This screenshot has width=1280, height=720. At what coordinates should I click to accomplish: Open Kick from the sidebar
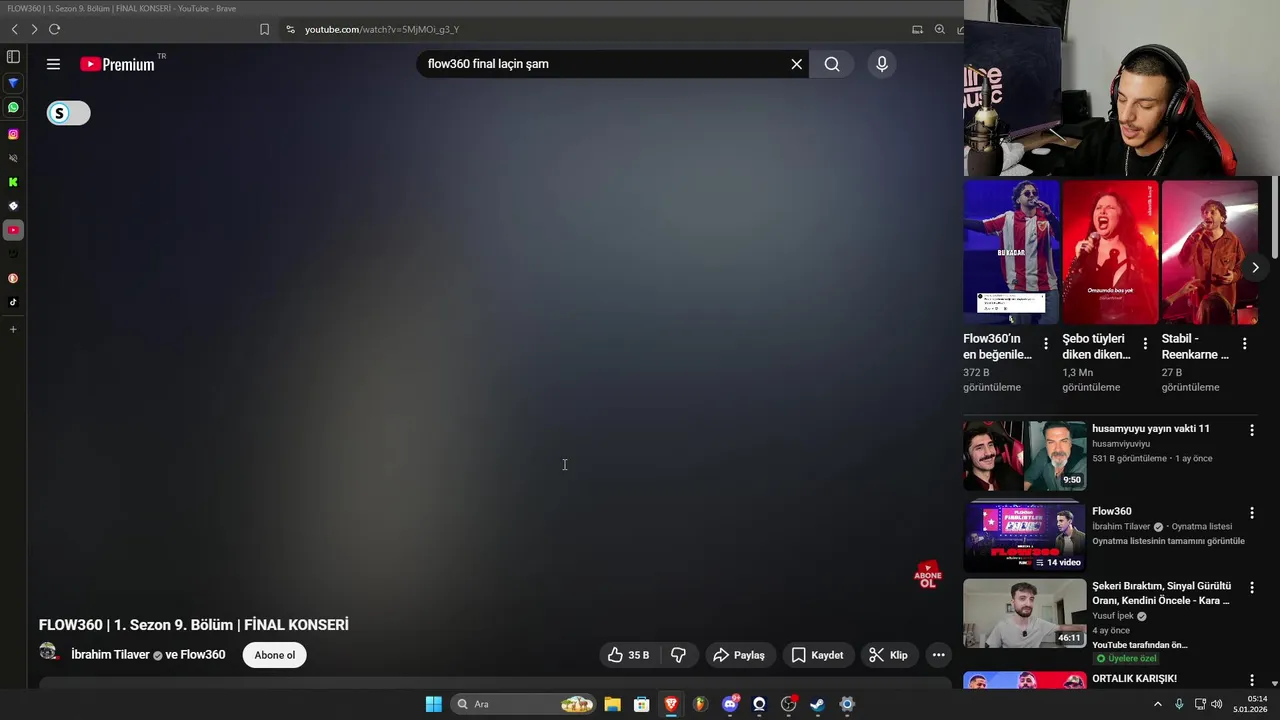pyautogui.click(x=13, y=182)
